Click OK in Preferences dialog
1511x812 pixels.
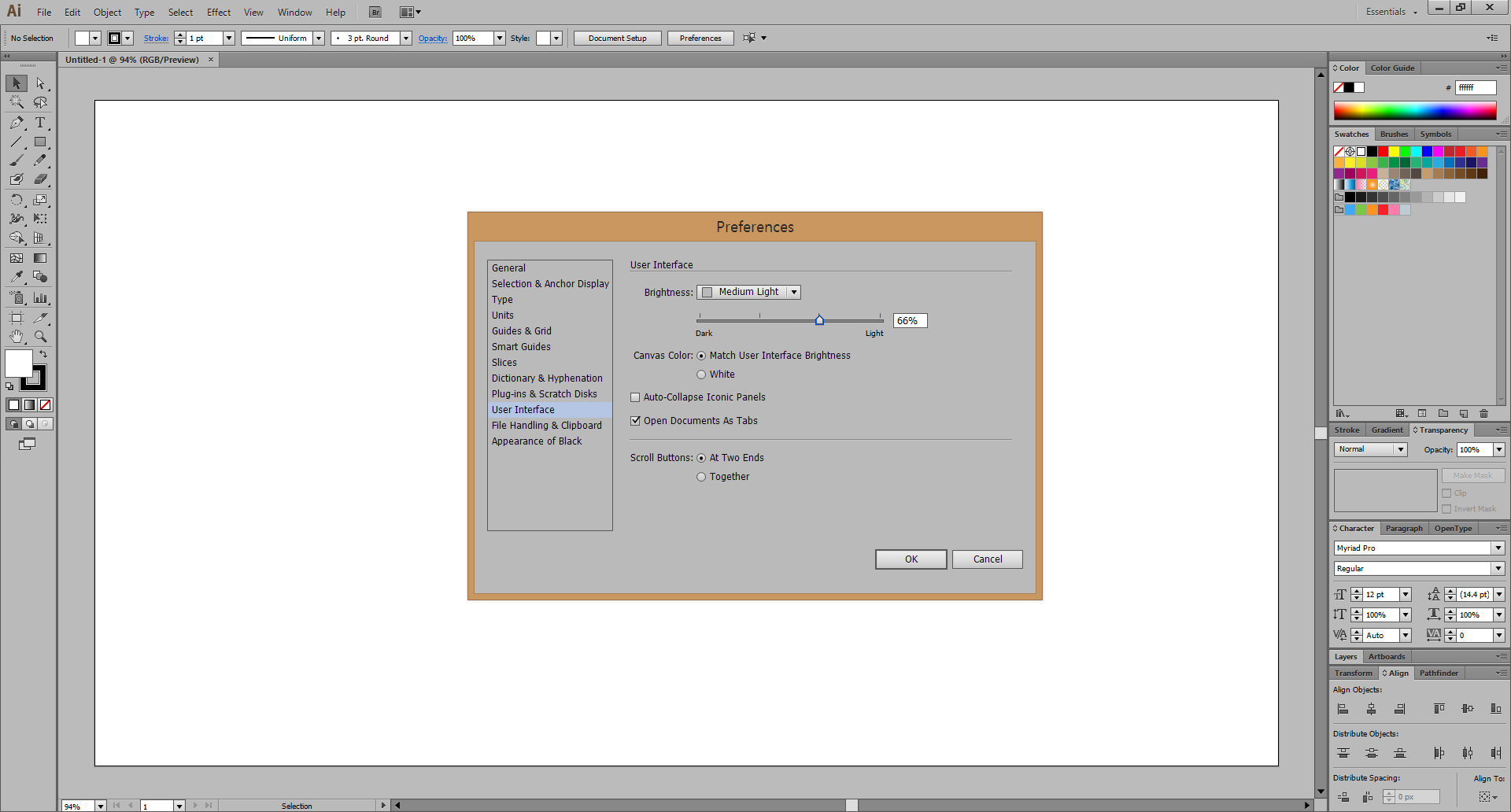coord(911,559)
